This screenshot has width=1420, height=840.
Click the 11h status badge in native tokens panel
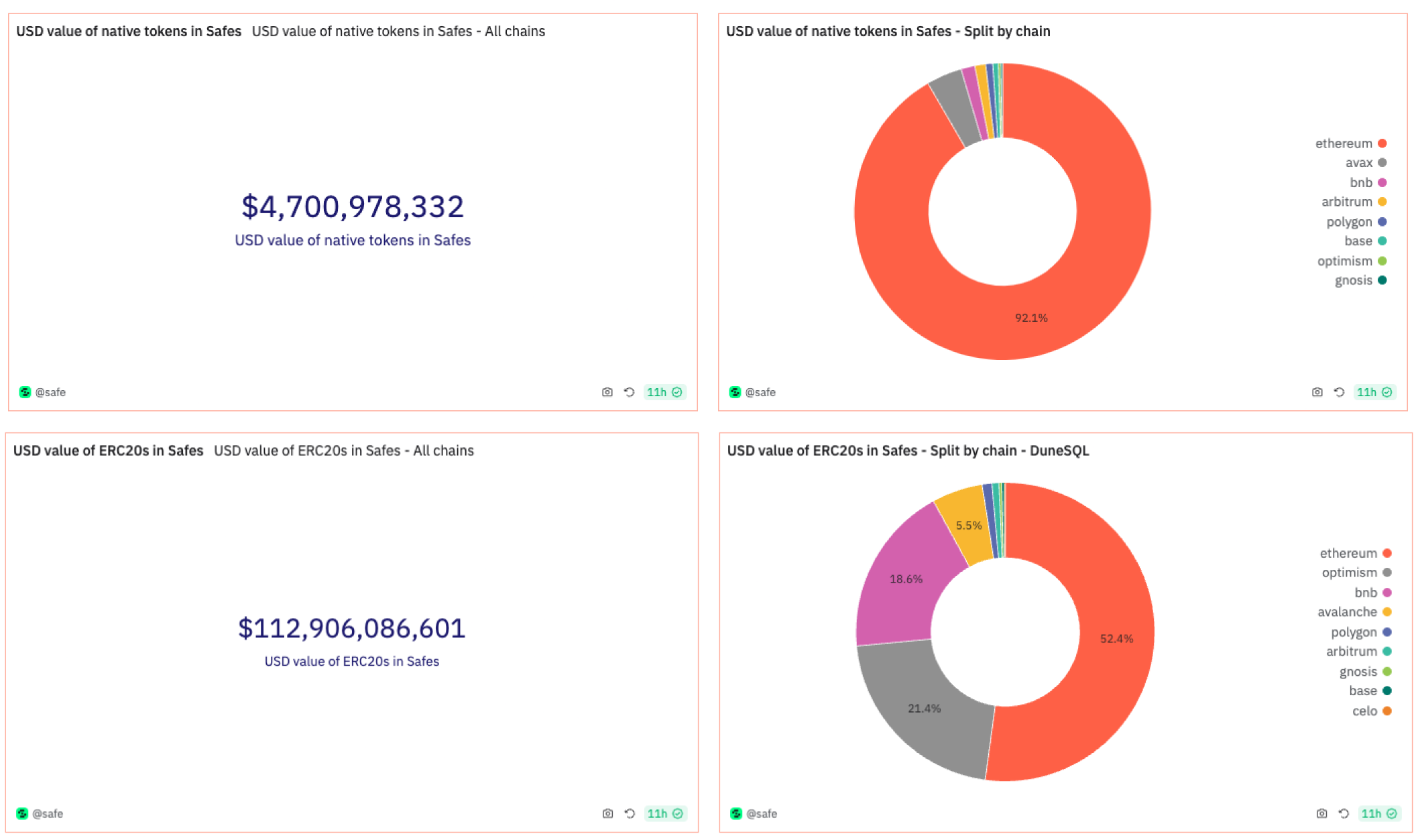click(664, 392)
